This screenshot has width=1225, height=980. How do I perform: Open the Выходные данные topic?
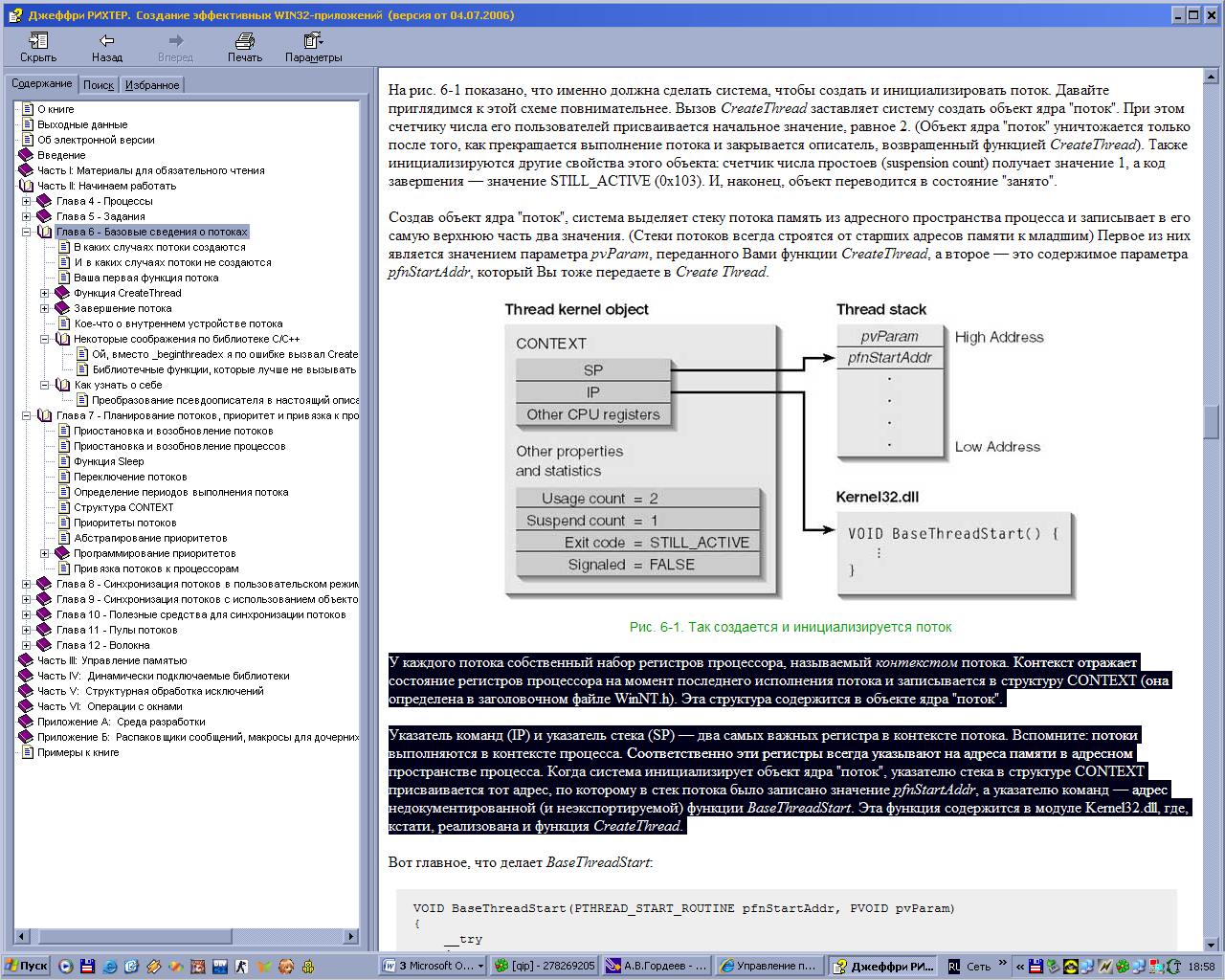82,124
